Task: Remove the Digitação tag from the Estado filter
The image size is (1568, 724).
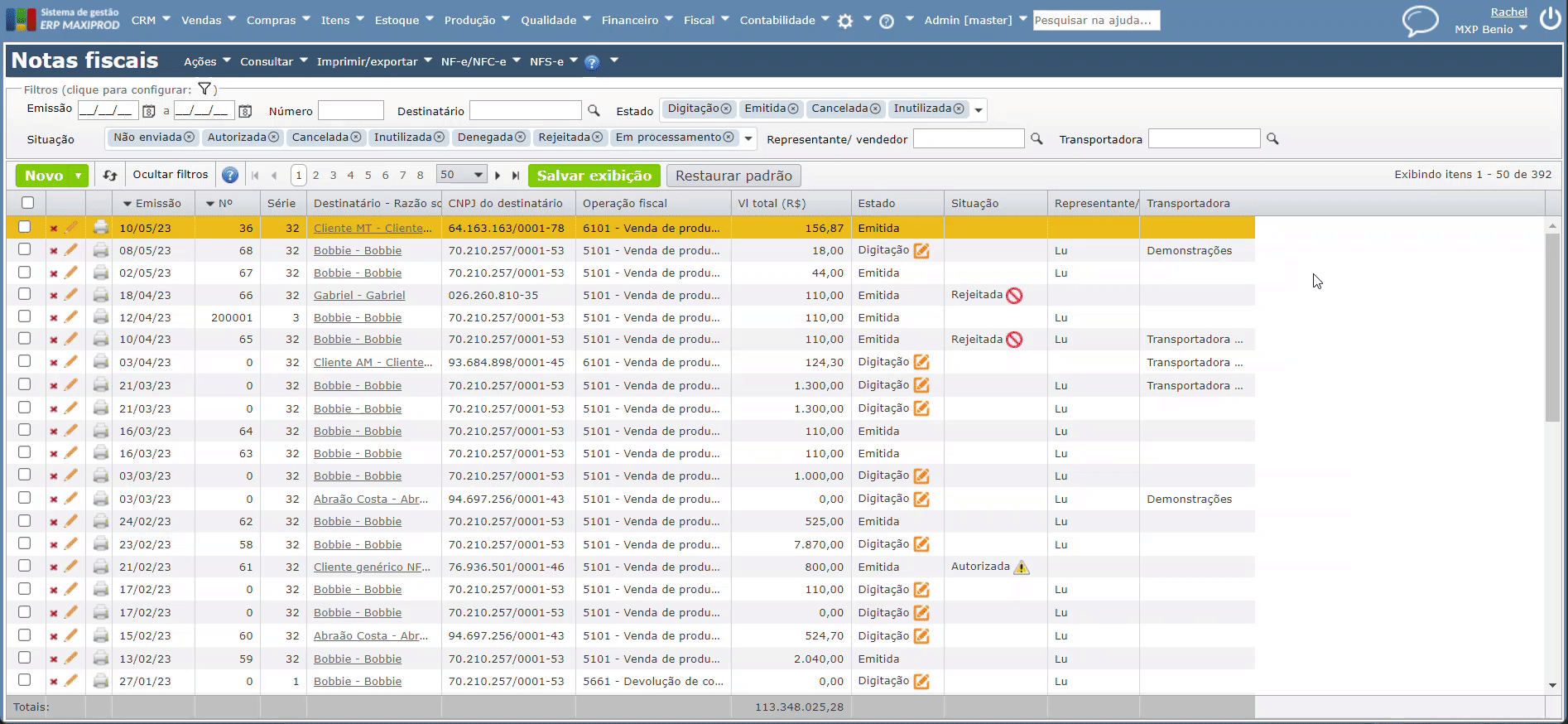Action: tap(726, 109)
